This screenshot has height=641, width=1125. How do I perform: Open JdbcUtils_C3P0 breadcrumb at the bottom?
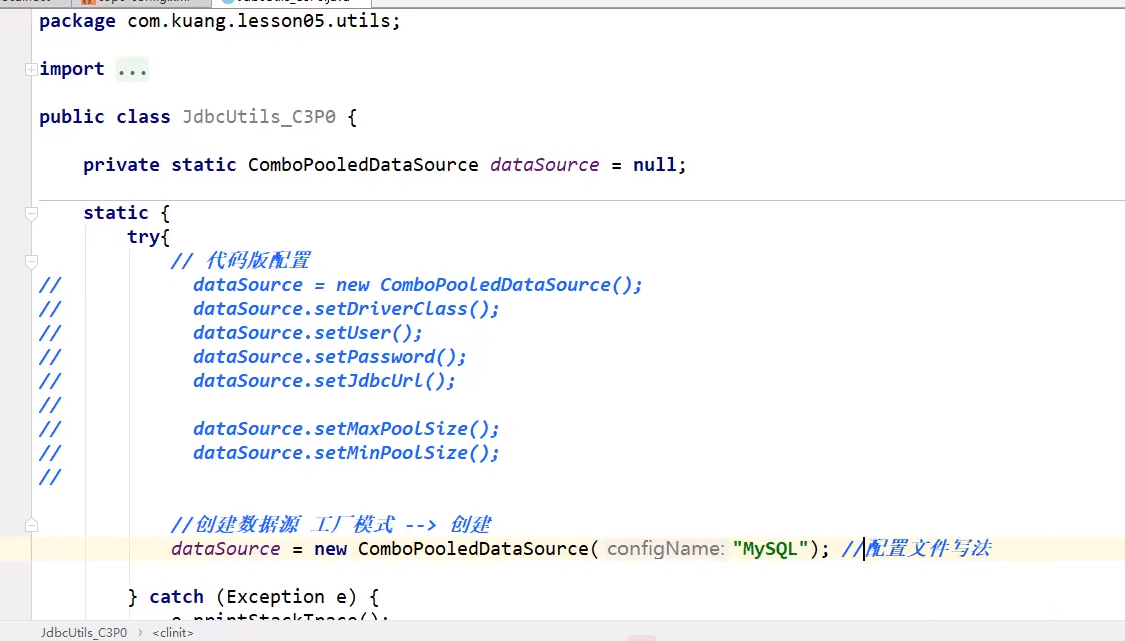[x=84, y=632]
